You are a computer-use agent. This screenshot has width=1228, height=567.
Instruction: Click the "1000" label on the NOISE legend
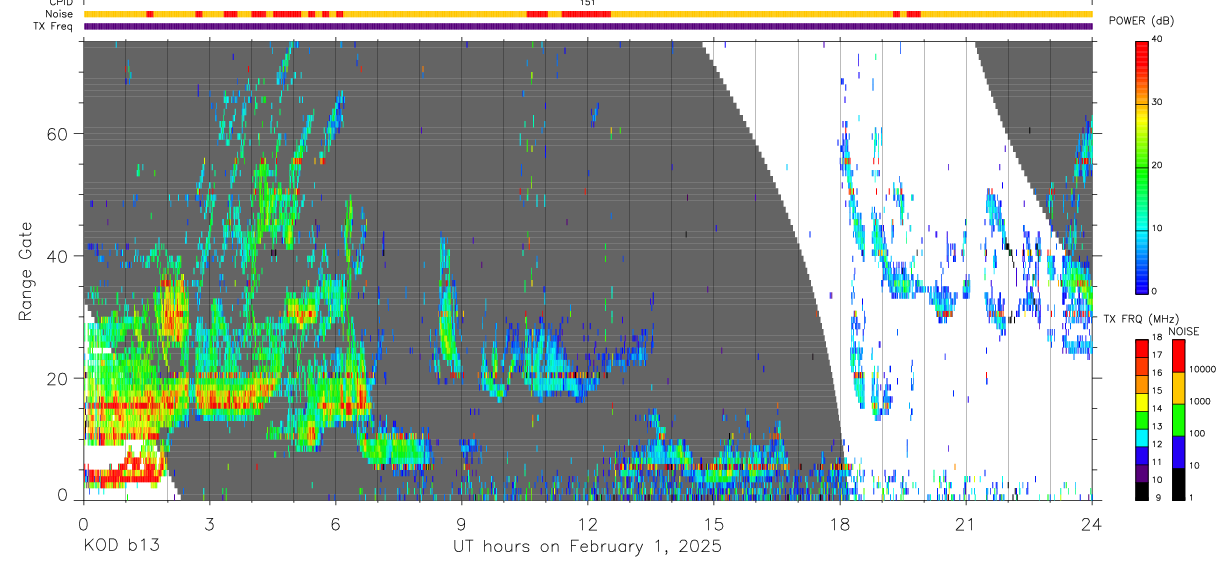[x=1201, y=402]
